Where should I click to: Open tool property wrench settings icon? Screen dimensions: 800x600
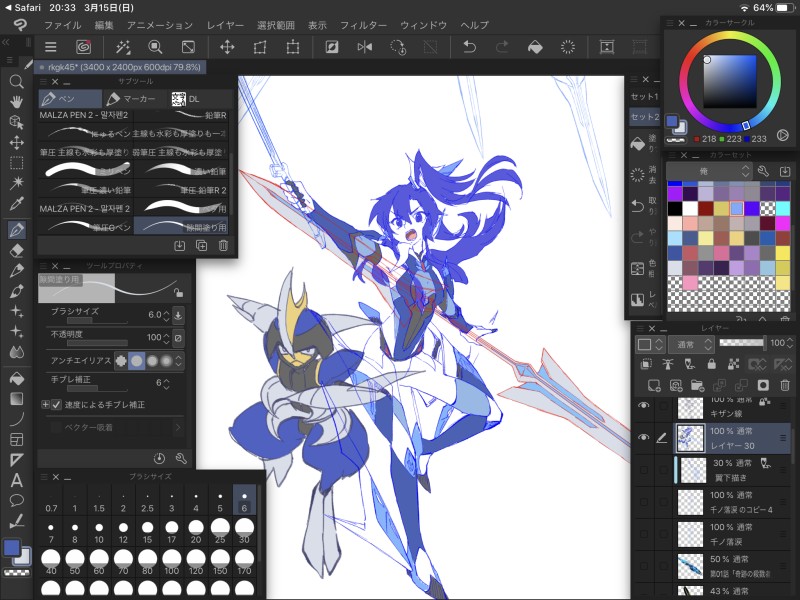pos(181,458)
